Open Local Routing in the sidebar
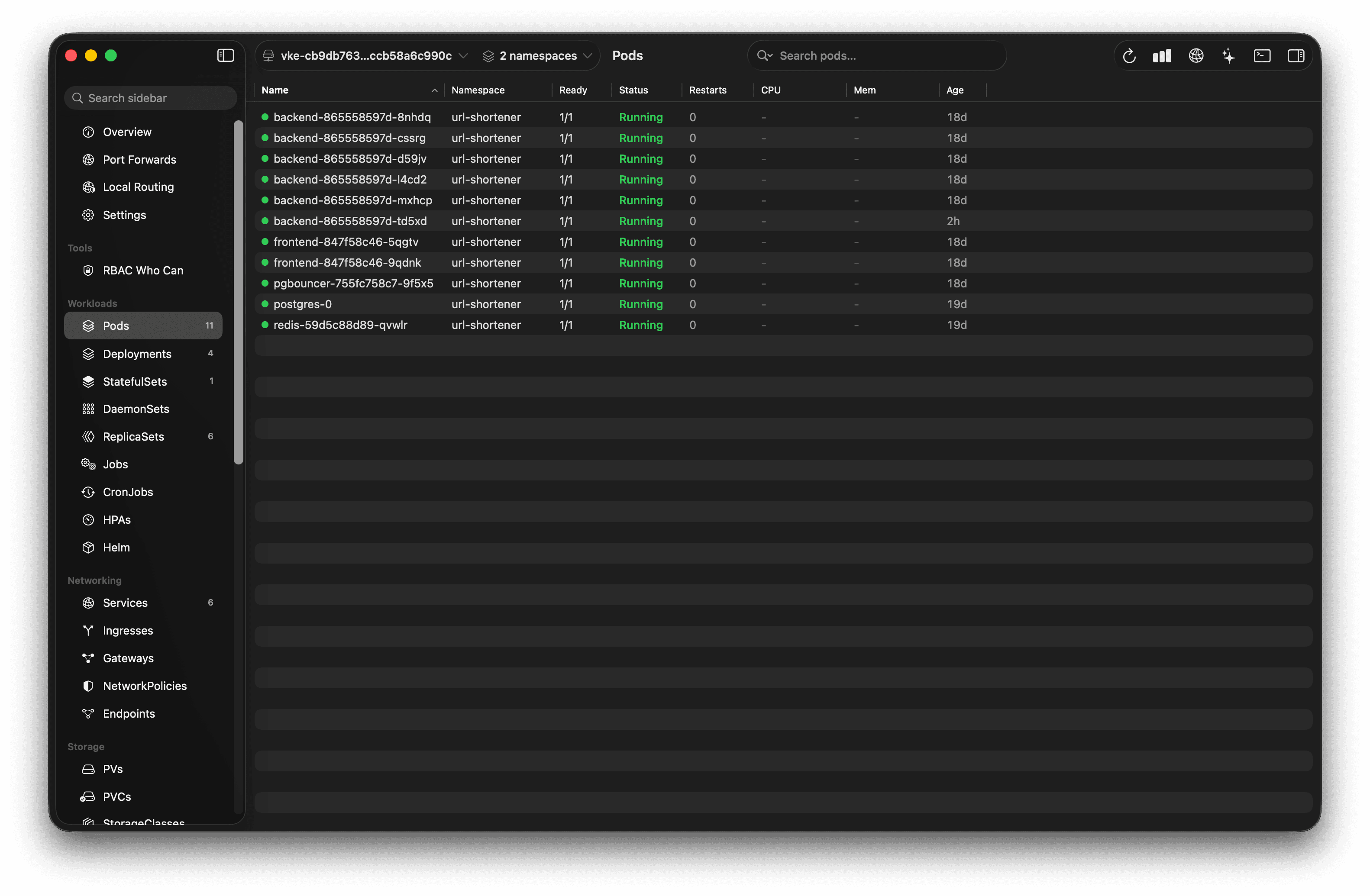The image size is (1370, 896). (x=143, y=187)
